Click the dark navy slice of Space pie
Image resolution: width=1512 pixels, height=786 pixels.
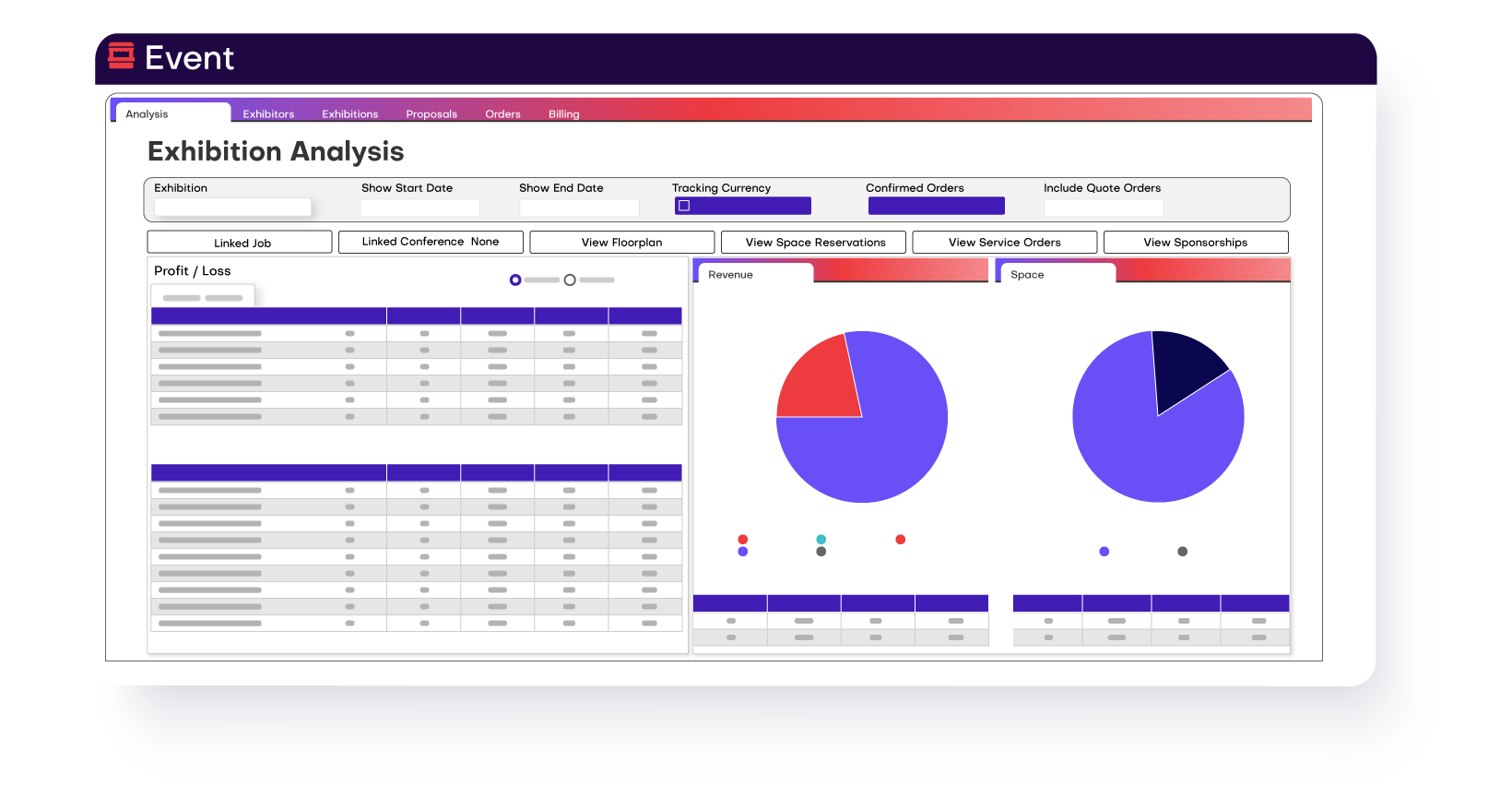1184,363
